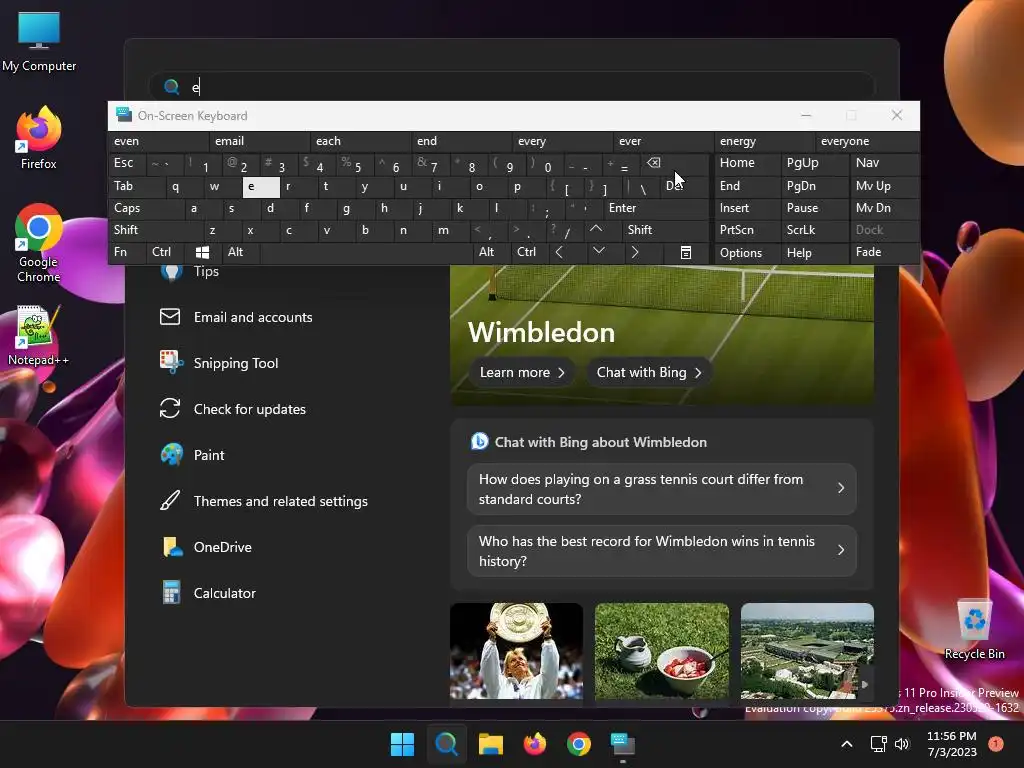Image resolution: width=1024 pixels, height=768 pixels.
Task: Show next Wimbledon image with arrow
Action: (x=865, y=684)
